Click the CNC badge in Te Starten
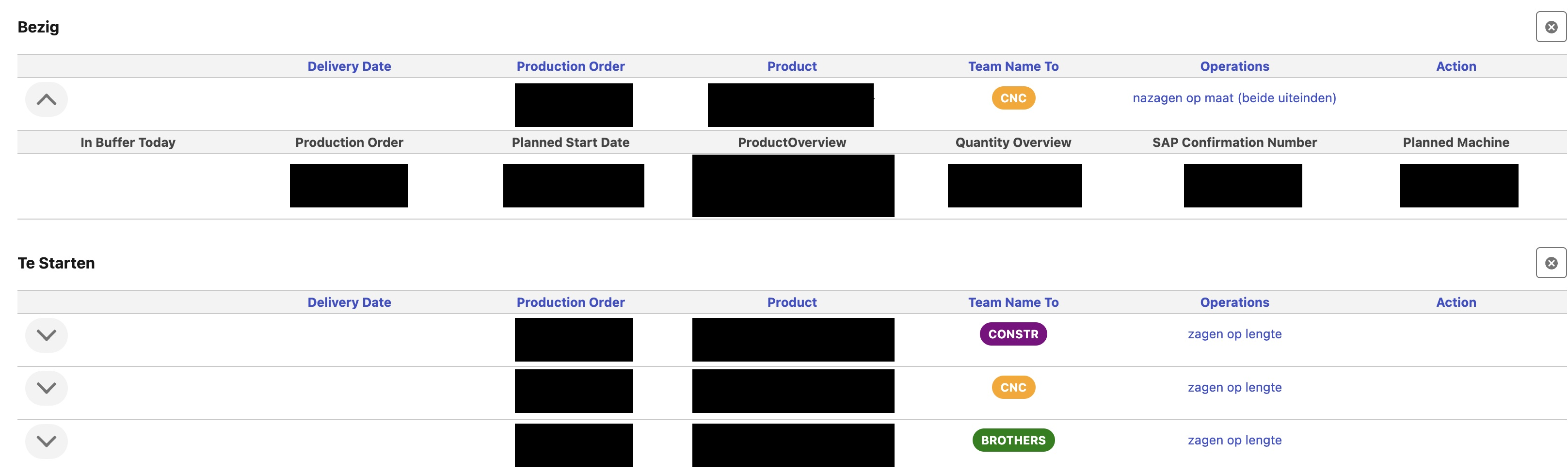1568x474 pixels. coord(1013,388)
